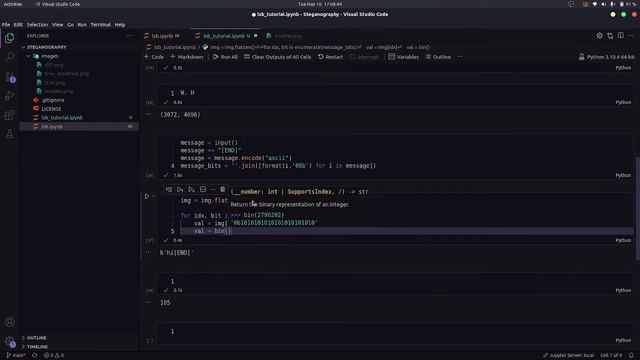The width and height of the screenshot is (640, 360).
Task: Open the File menu
Action: tap(6, 24)
